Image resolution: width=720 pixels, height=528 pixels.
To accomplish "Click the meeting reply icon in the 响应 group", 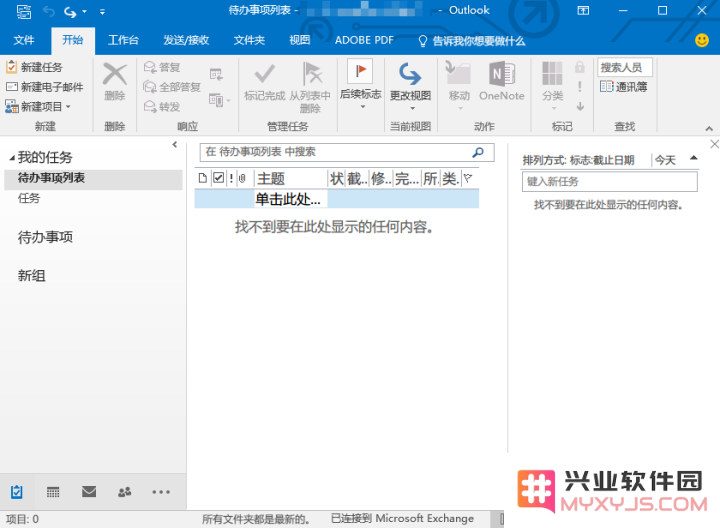I will pos(216,74).
